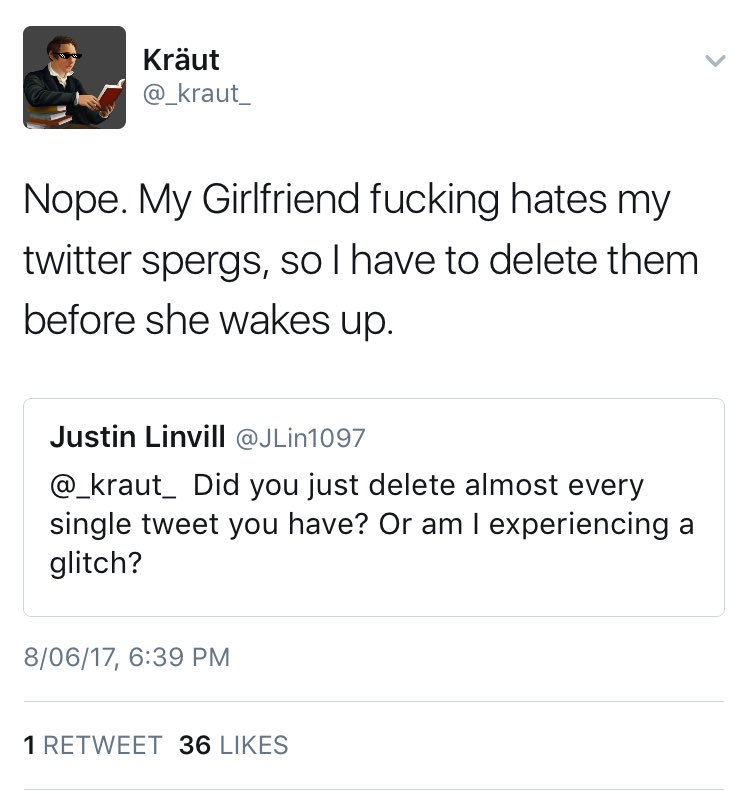The image size is (748, 794).
Task: Tap the number 1 beside RETWEET
Action: (29, 745)
